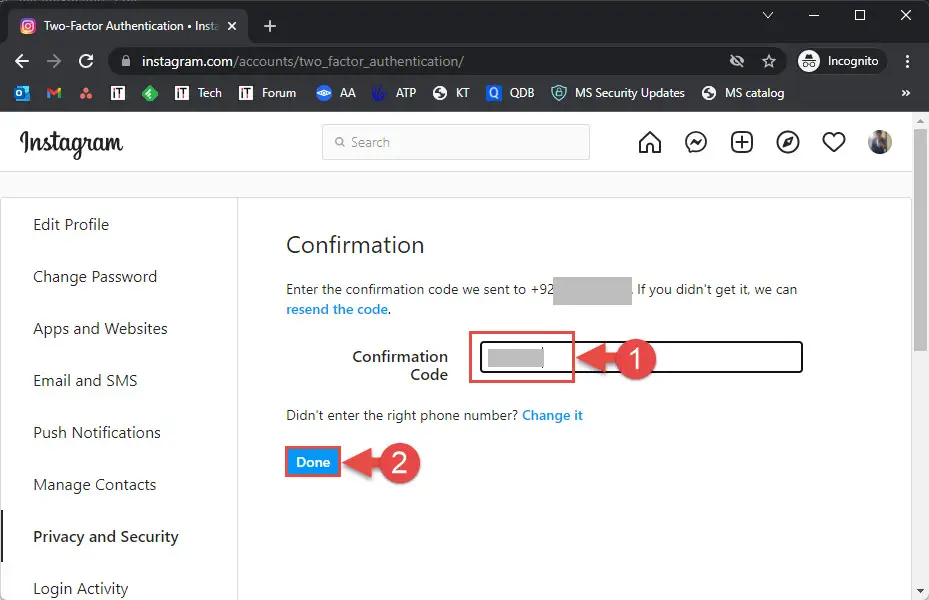Open Change Password settings

pyautogui.click(x=95, y=277)
